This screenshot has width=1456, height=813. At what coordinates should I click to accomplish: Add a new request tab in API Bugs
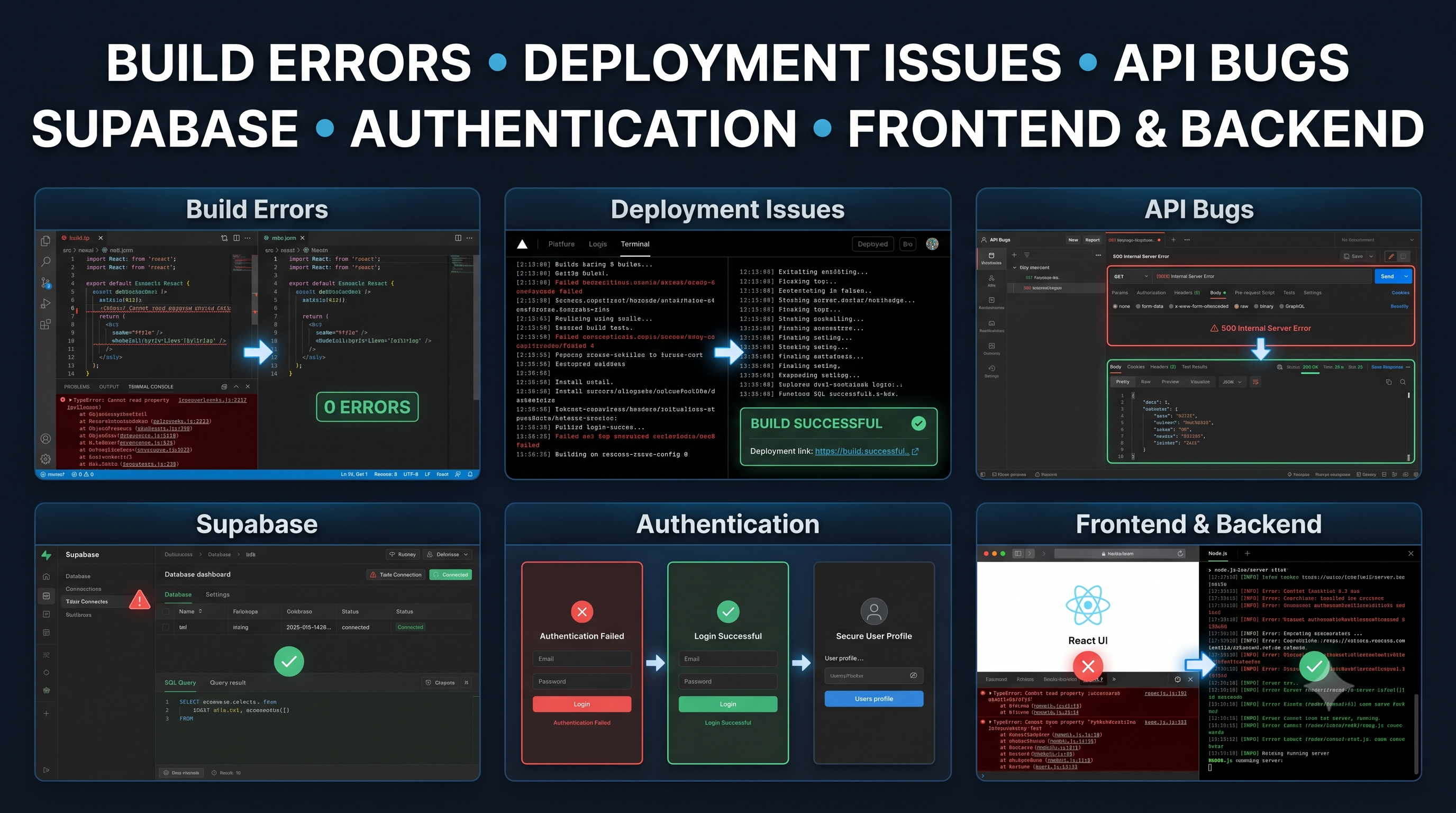coord(1173,240)
